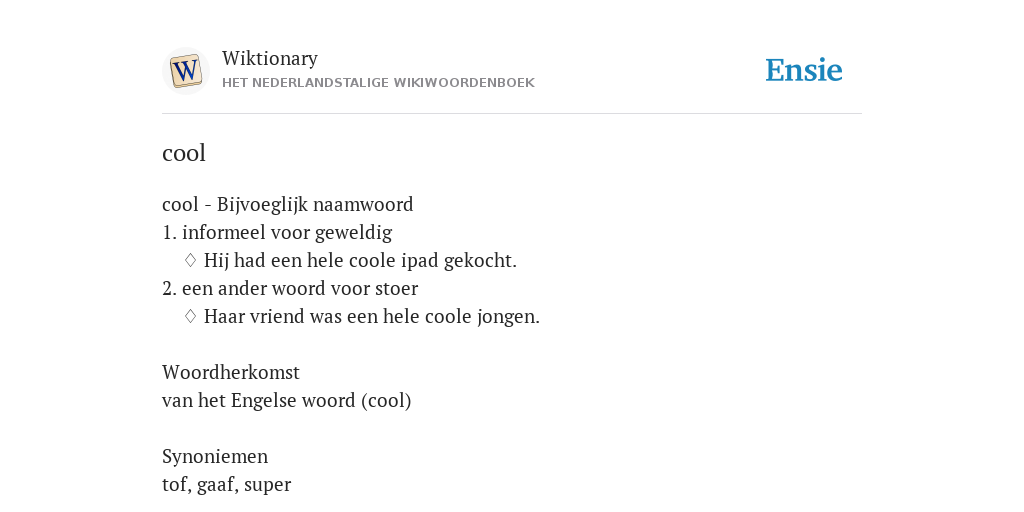Click the synonym 'gaaf'
This screenshot has height=512, width=1024.
[215, 485]
